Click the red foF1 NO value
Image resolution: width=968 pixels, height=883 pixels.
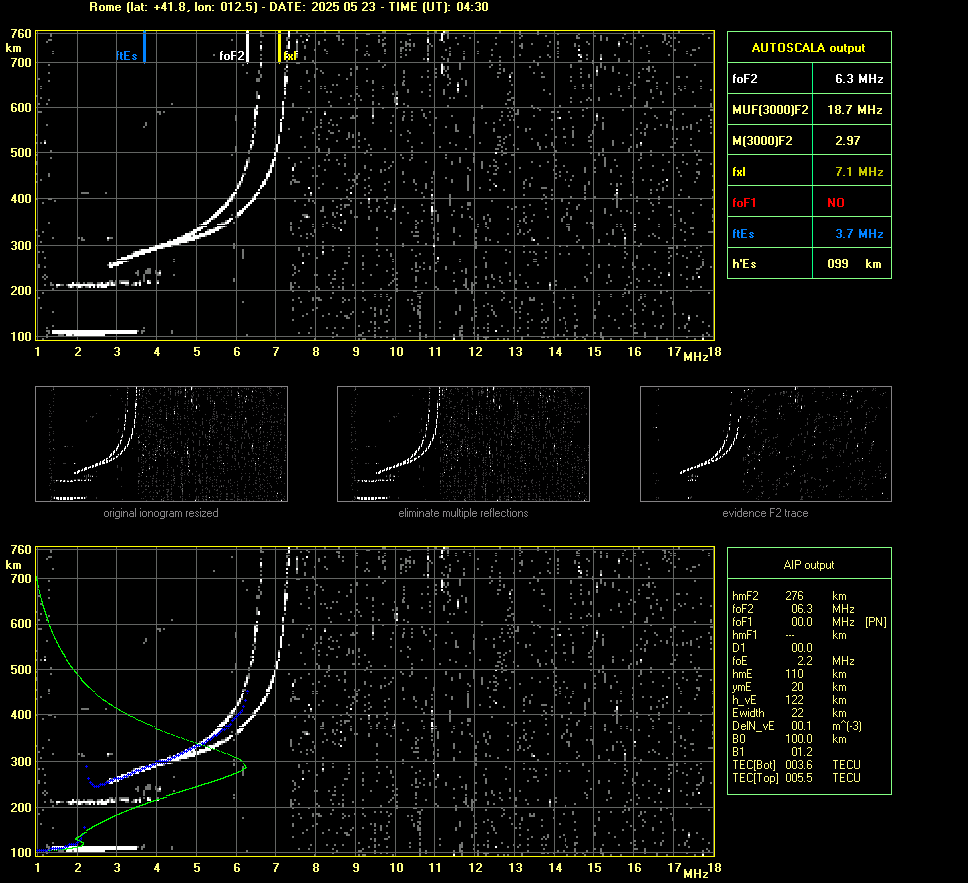point(836,203)
